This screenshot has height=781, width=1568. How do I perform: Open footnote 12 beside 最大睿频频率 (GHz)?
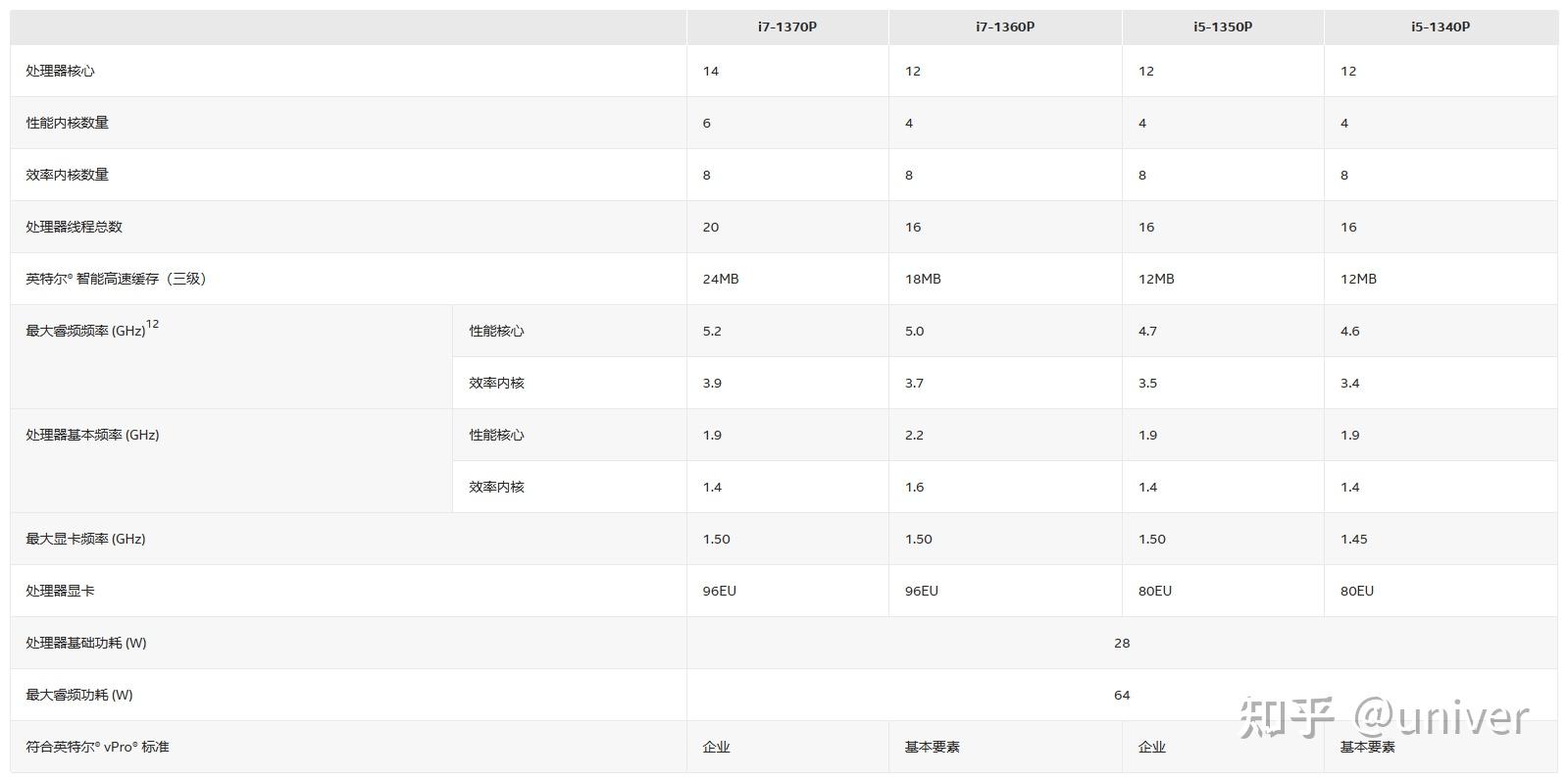pyautogui.click(x=152, y=325)
